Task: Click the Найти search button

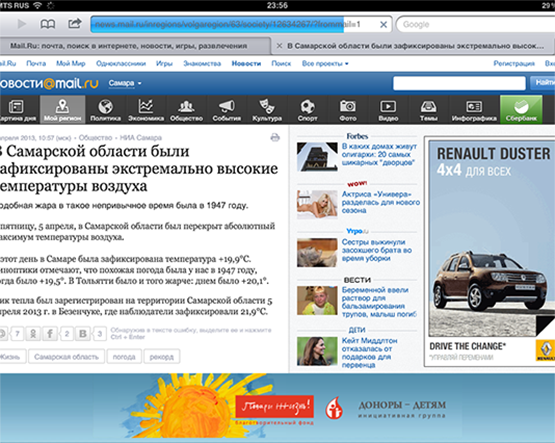Action: (x=543, y=83)
